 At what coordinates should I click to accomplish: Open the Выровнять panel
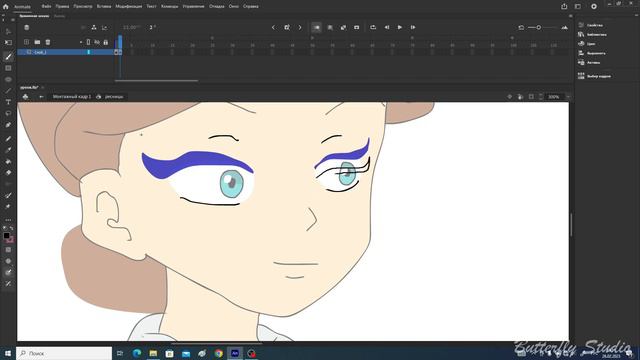[x=592, y=53]
